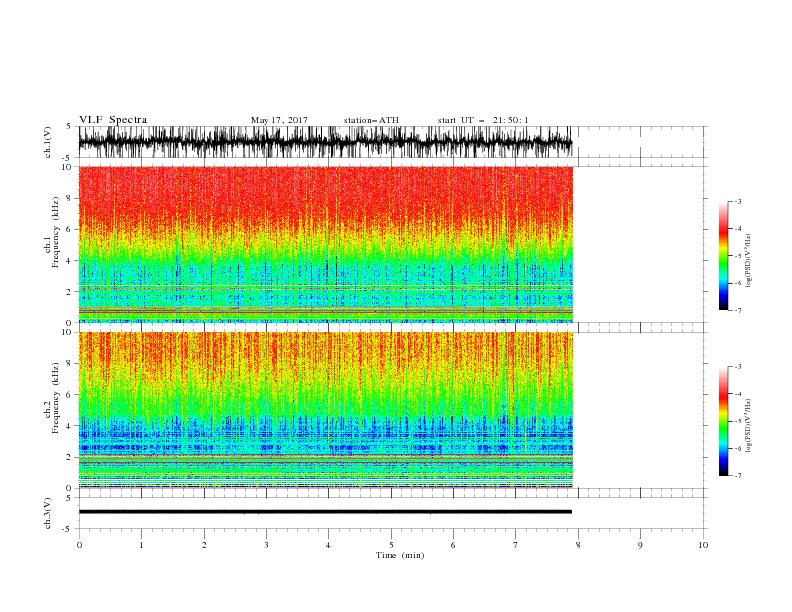Click the "10" kHz tick of ch.1 frequency axis
792x612 pixels.
(67, 167)
